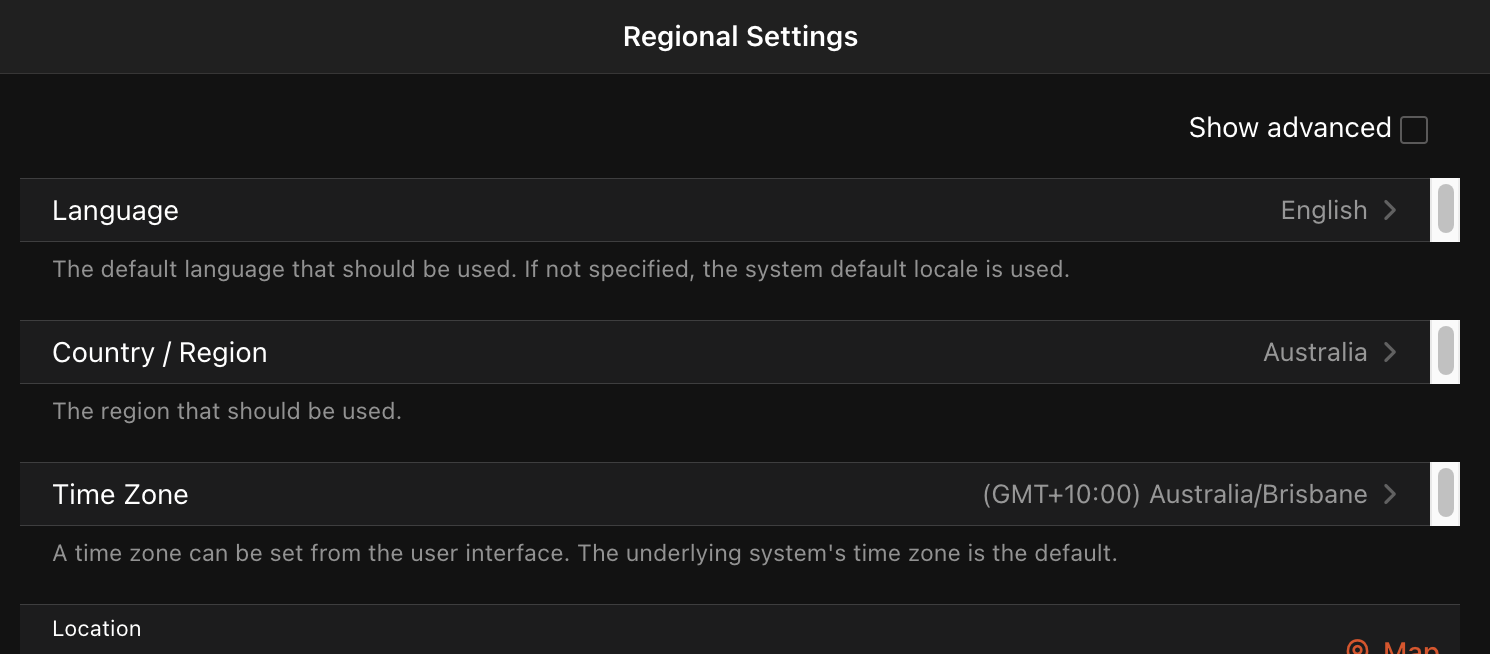
Task: Click the Regional Settings header
Action: click(740, 36)
